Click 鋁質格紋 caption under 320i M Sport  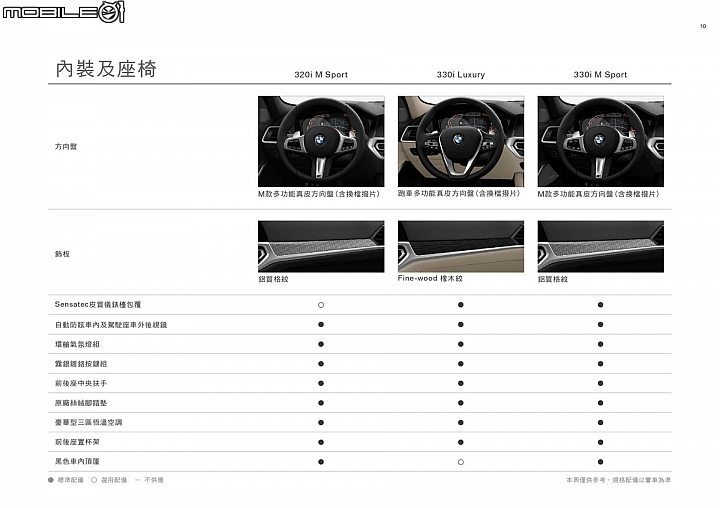click(273, 279)
